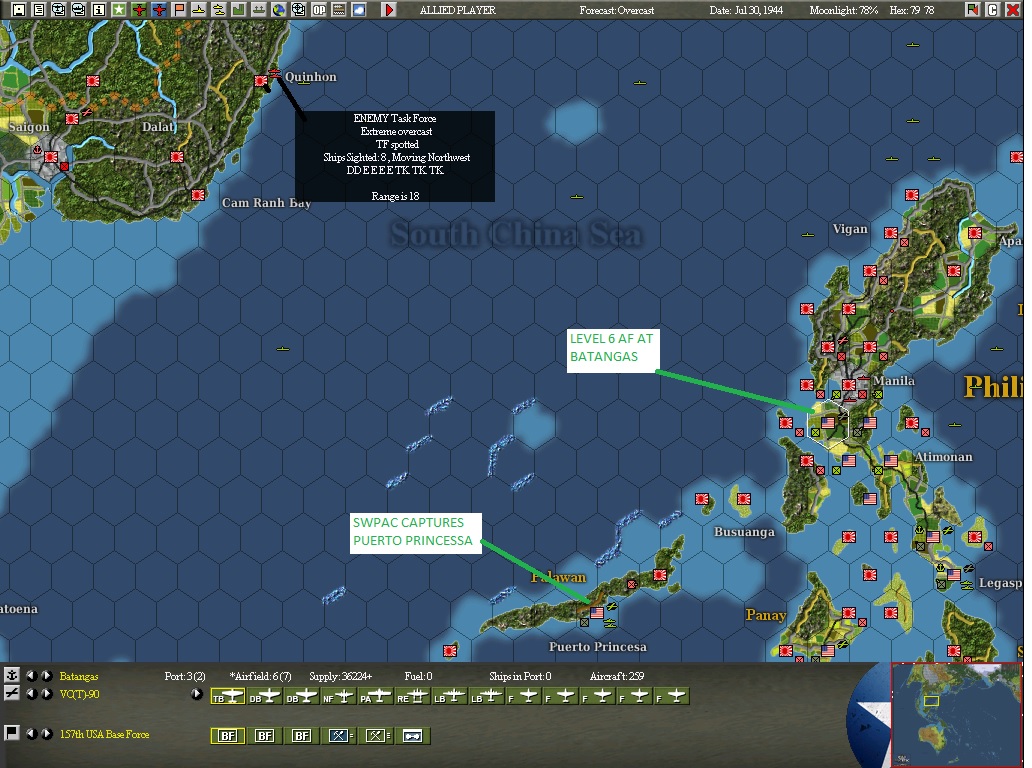The width and height of the screenshot is (1032, 768).
Task: Click the crosshair target toolbar icon
Action: 299,10
